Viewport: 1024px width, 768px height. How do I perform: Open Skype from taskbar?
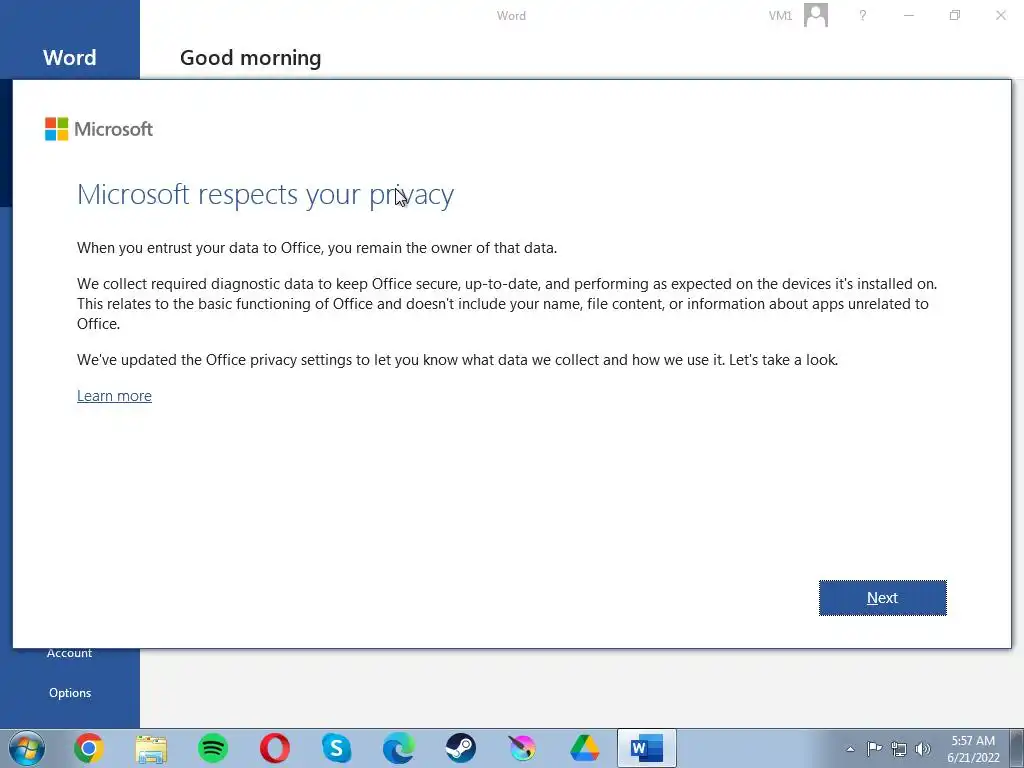pos(337,748)
